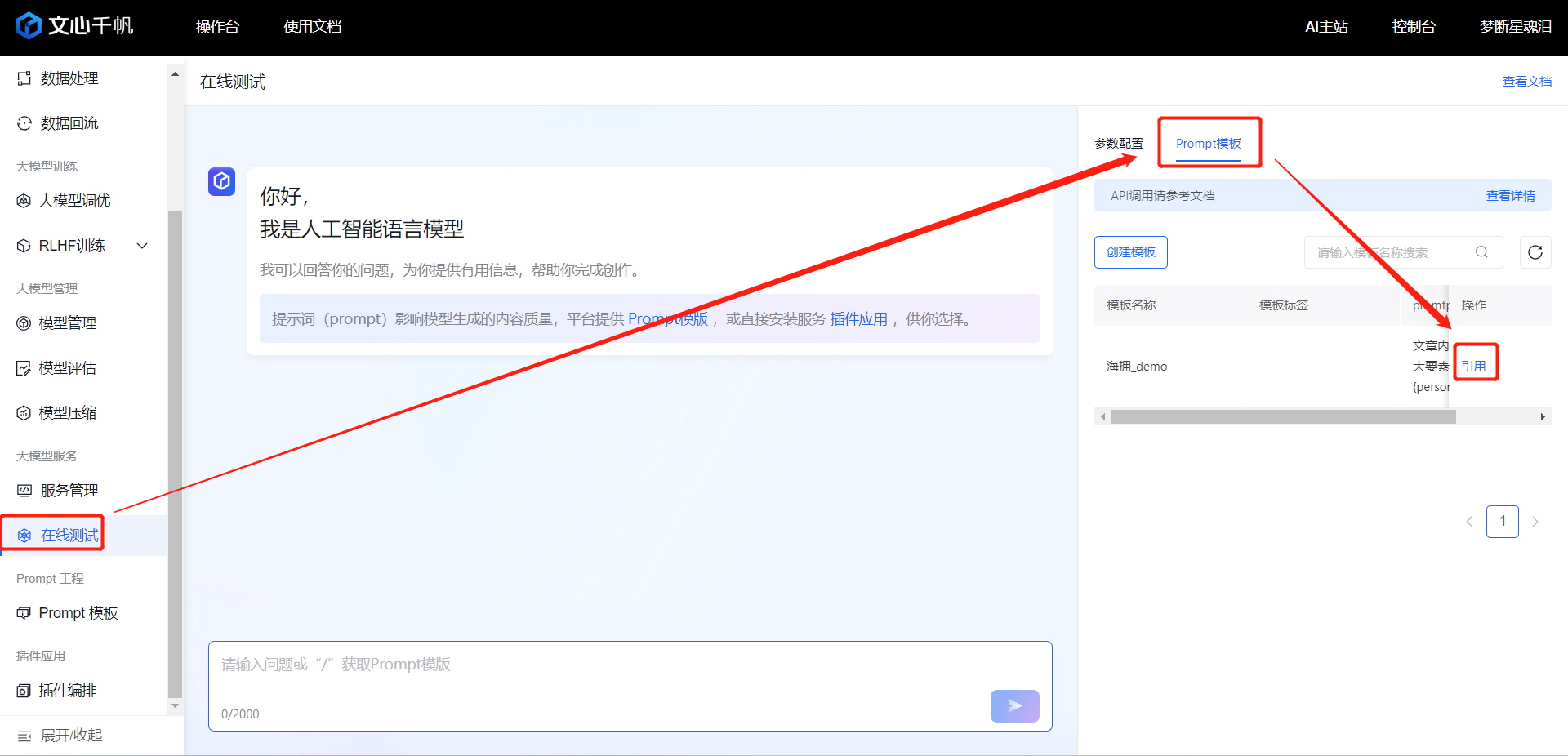
Task: Click the assistant avatar icon in chat
Action: tap(222, 181)
